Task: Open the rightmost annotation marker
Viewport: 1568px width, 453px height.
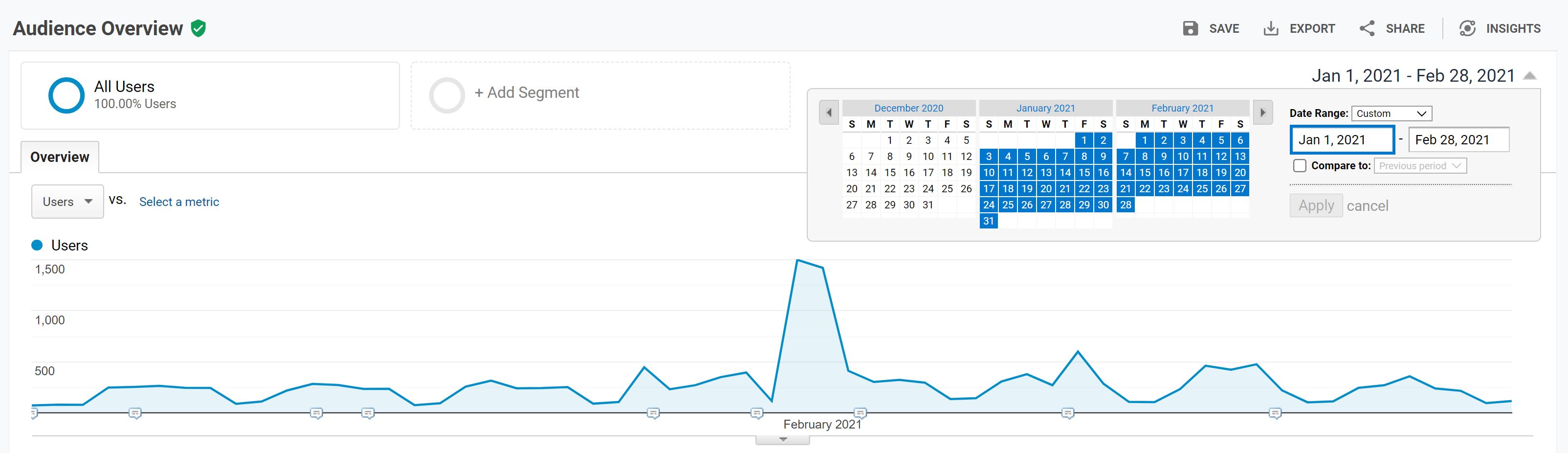Action: pyautogui.click(x=1275, y=413)
